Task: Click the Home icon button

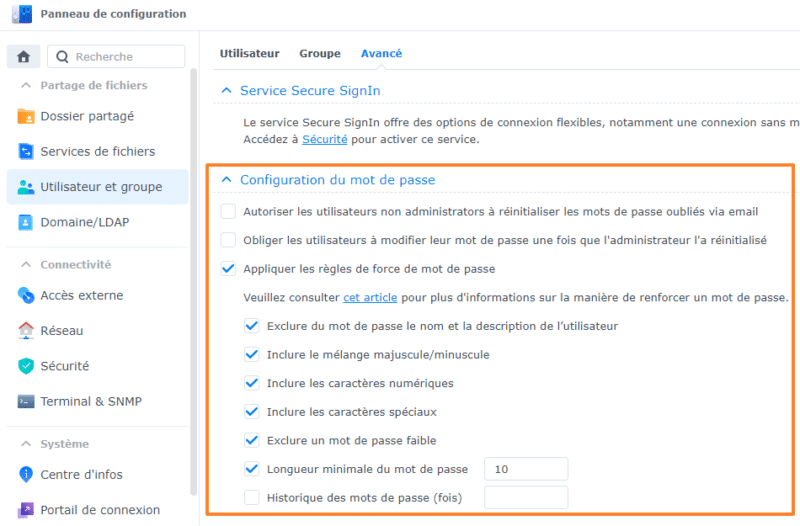Action: (x=24, y=57)
